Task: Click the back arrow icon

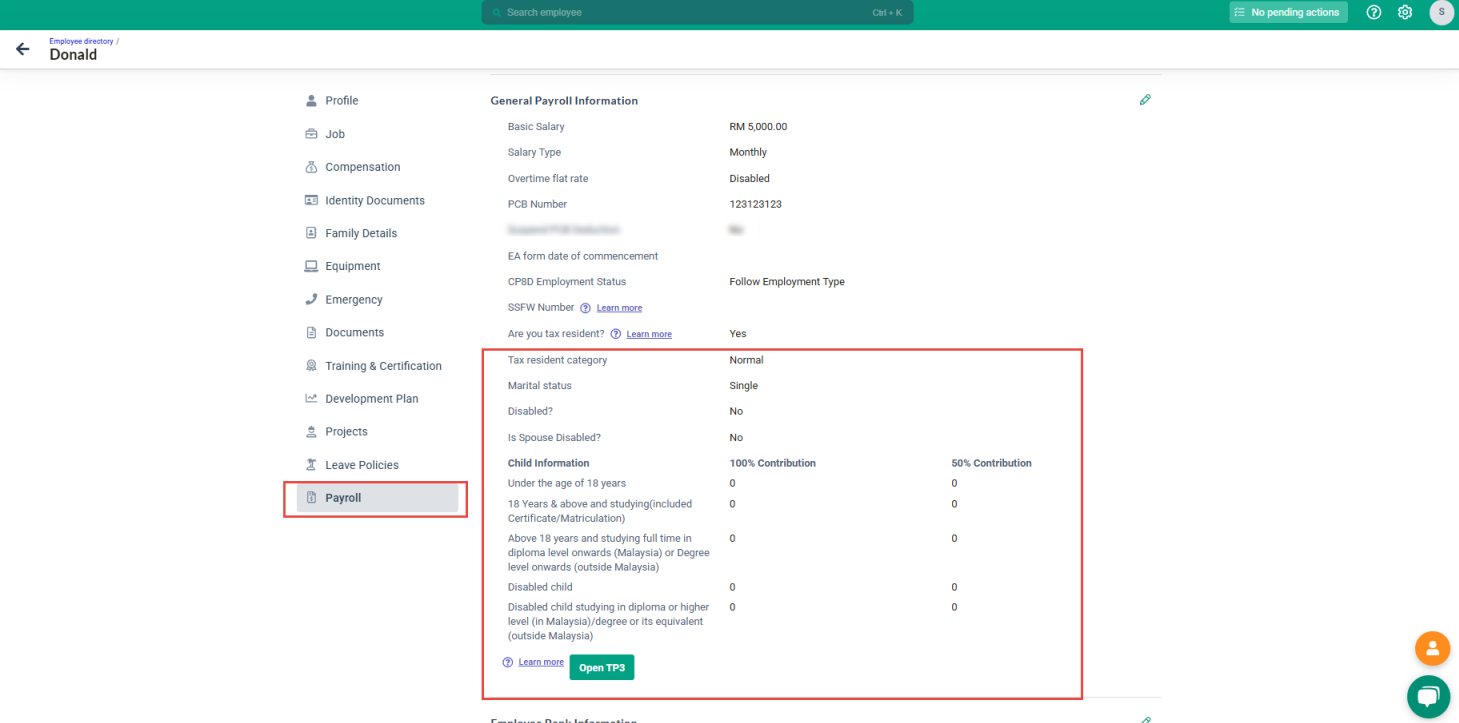Action: (x=22, y=49)
